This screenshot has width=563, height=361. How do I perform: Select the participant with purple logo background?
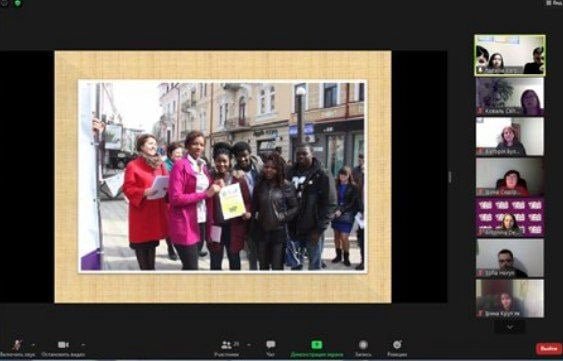pos(510,217)
